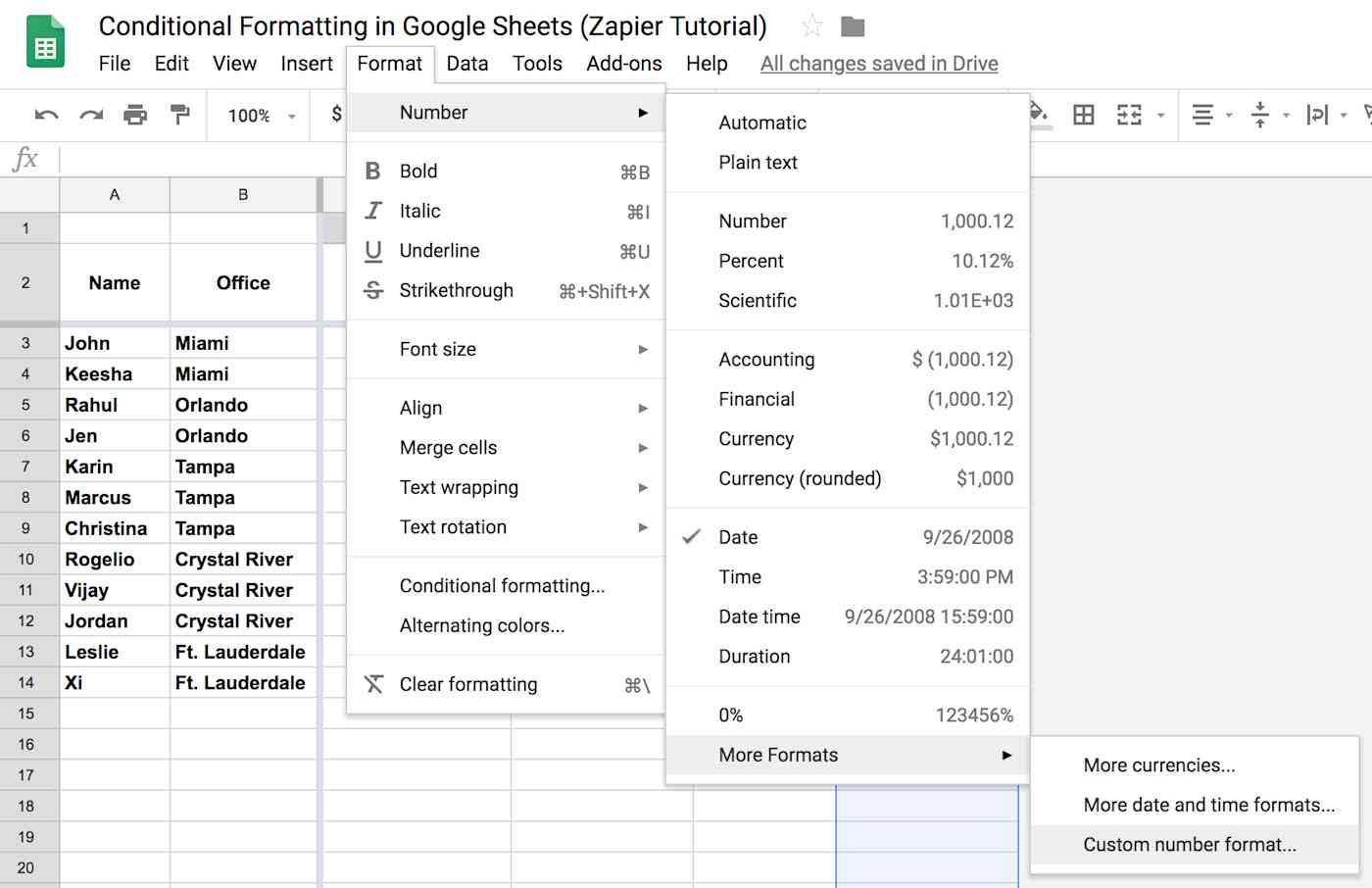The width and height of the screenshot is (1372, 888).
Task: Select the Paint format tool
Action: 180,115
